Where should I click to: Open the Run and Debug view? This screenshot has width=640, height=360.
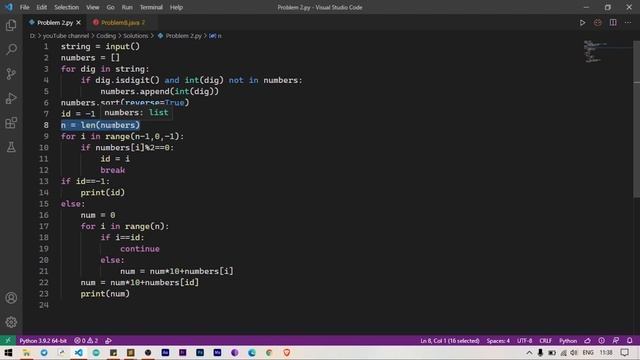[x=11, y=98]
